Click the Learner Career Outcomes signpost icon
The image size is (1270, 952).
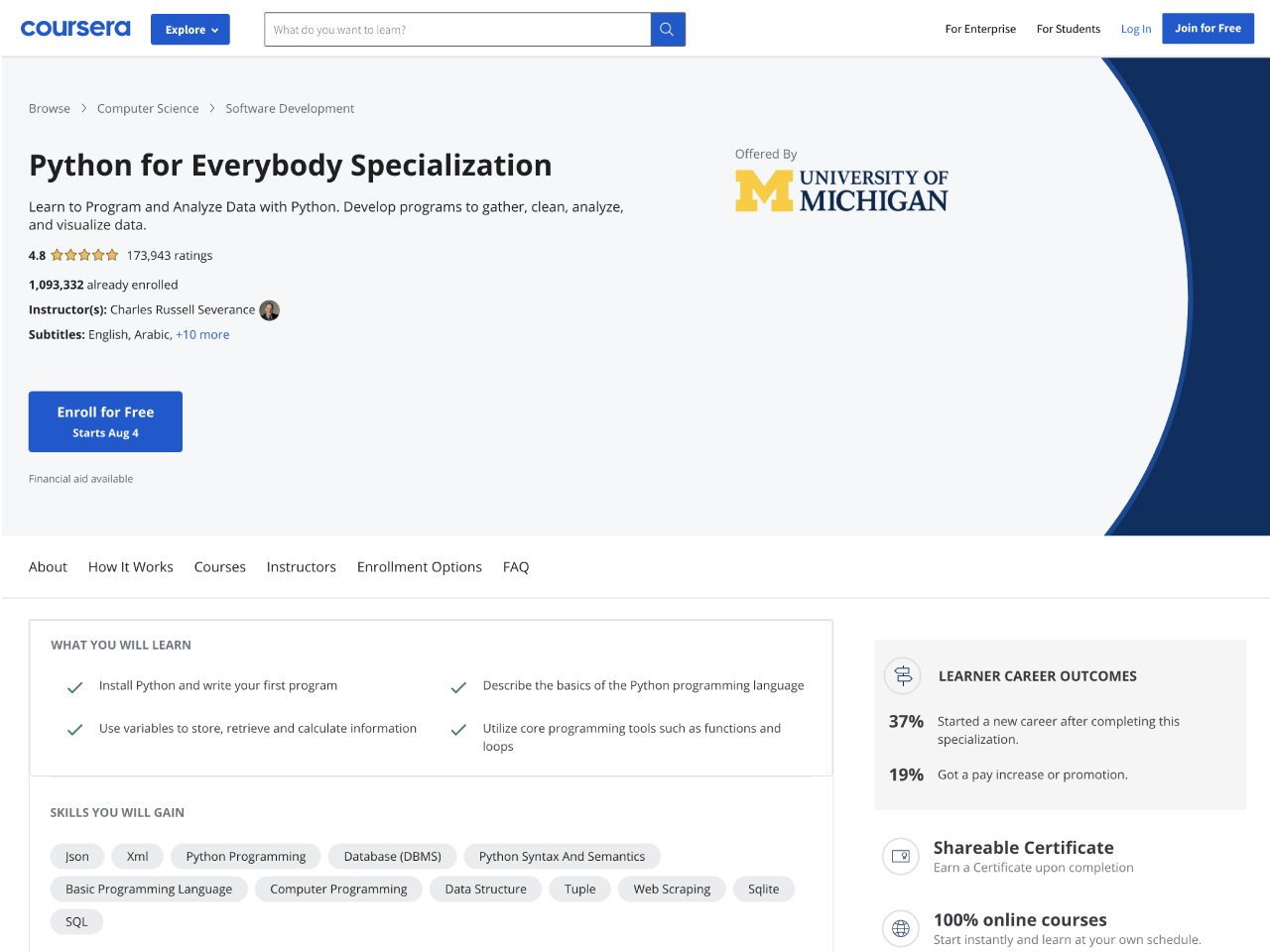[x=903, y=676]
